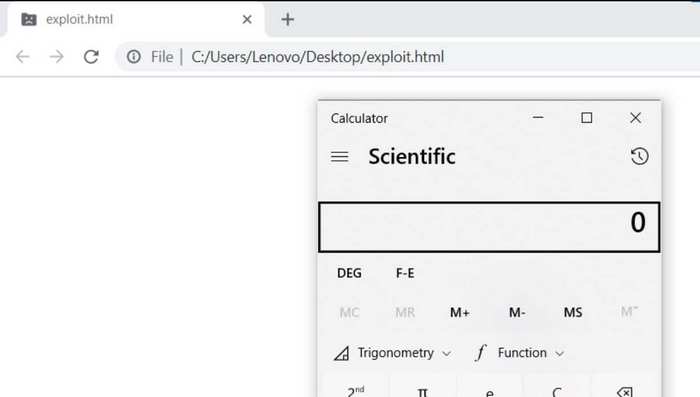Close the exploit.html tab

tap(247, 19)
